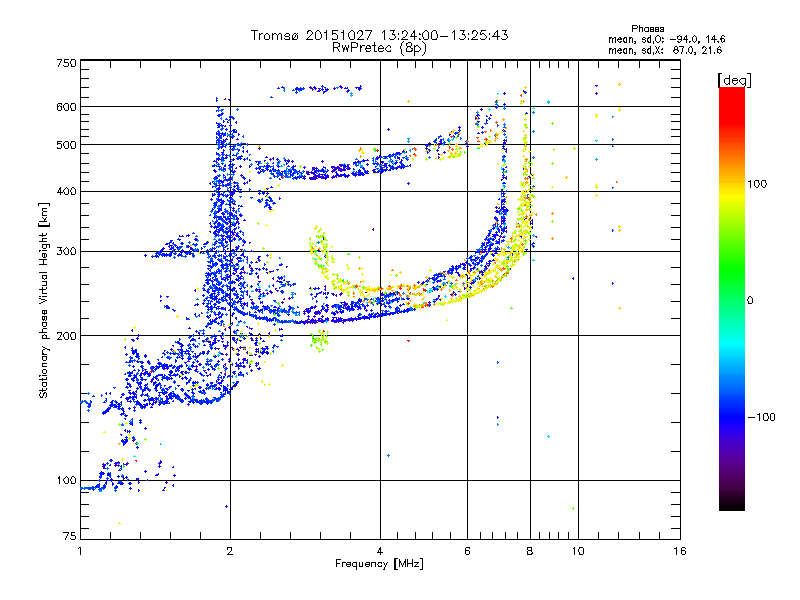Click the x-axis tick label '16'
The width and height of the screenshot is (800, 600).
(x=680, y=551)
